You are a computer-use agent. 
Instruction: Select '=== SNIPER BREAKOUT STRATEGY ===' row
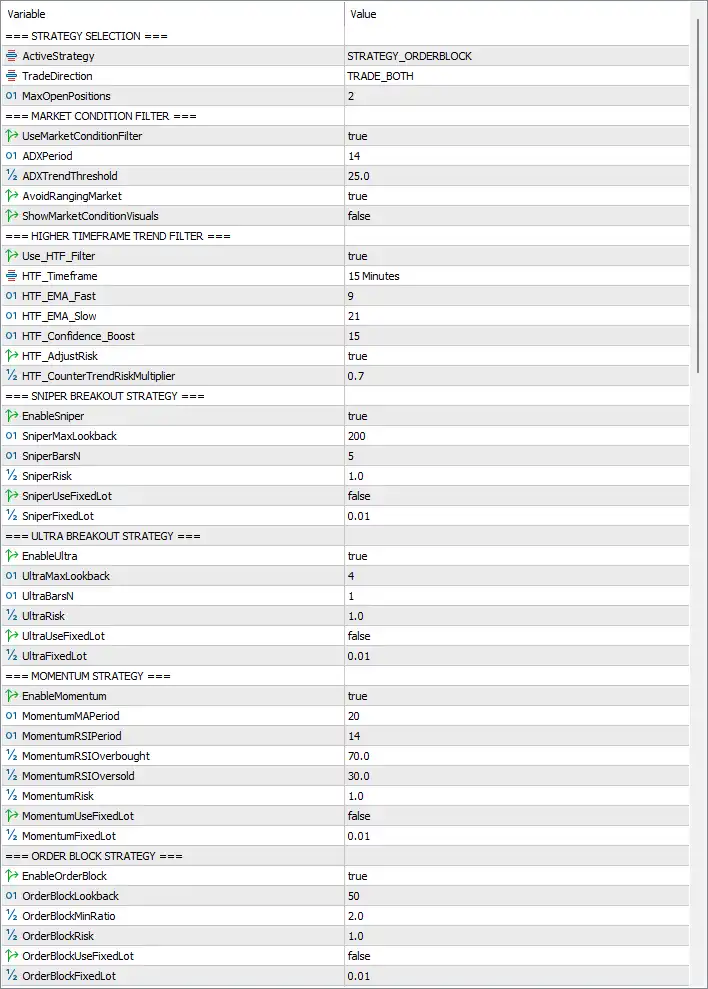[x=345, y=396]
